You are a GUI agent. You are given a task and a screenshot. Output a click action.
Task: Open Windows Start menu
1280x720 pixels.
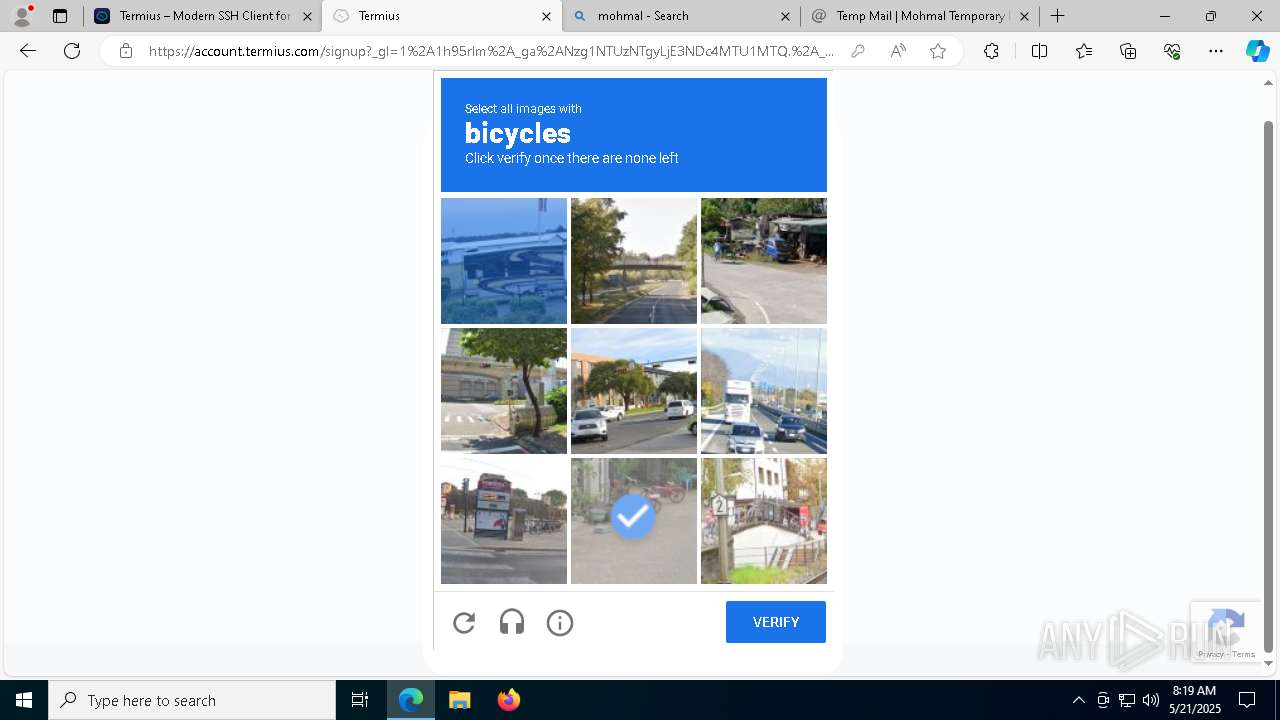click(24, 700)
